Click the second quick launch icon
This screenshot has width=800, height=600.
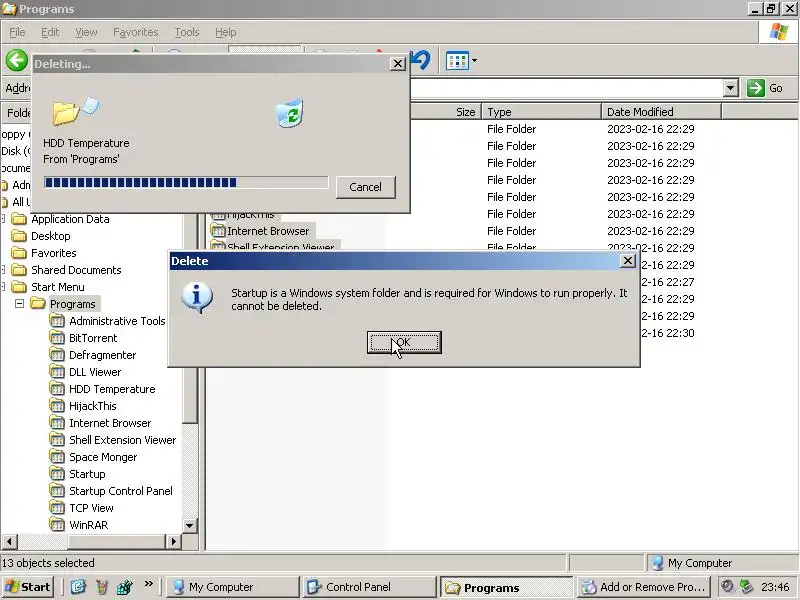[x=102, y=587]
